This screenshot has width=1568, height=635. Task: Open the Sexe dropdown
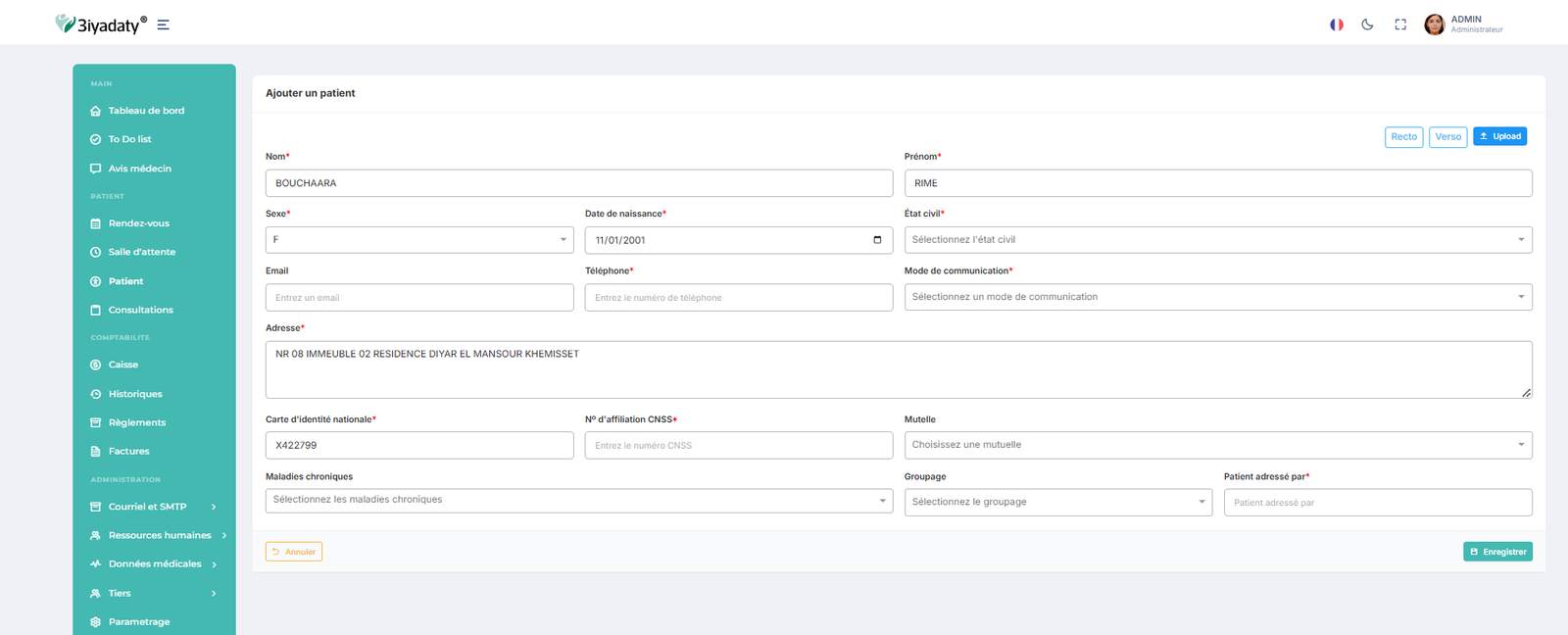(418, 240)
